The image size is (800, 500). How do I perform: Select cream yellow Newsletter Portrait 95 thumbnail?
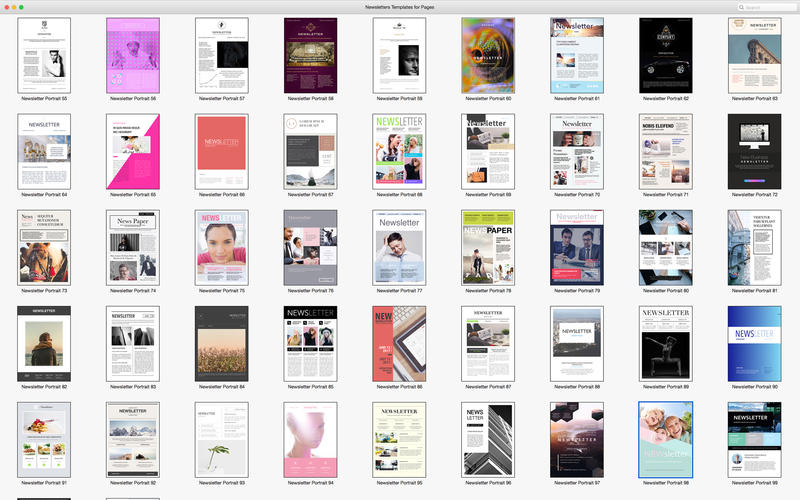pos(399,439)
